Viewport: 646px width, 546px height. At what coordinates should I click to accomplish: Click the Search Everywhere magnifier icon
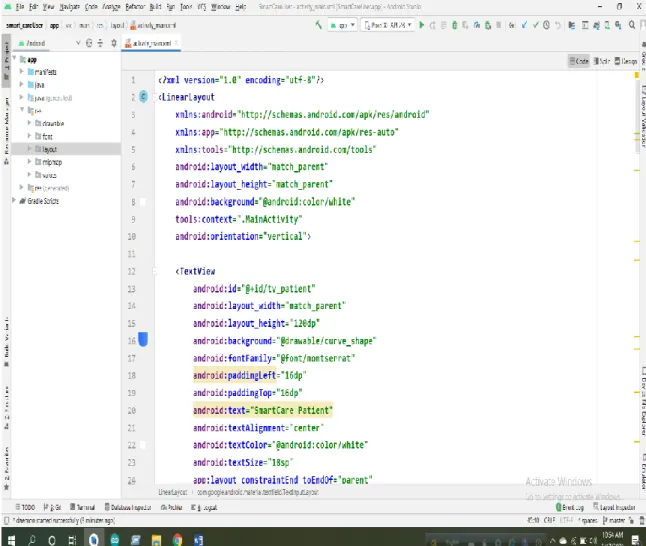pyautogui.click(x=632, y=25)
